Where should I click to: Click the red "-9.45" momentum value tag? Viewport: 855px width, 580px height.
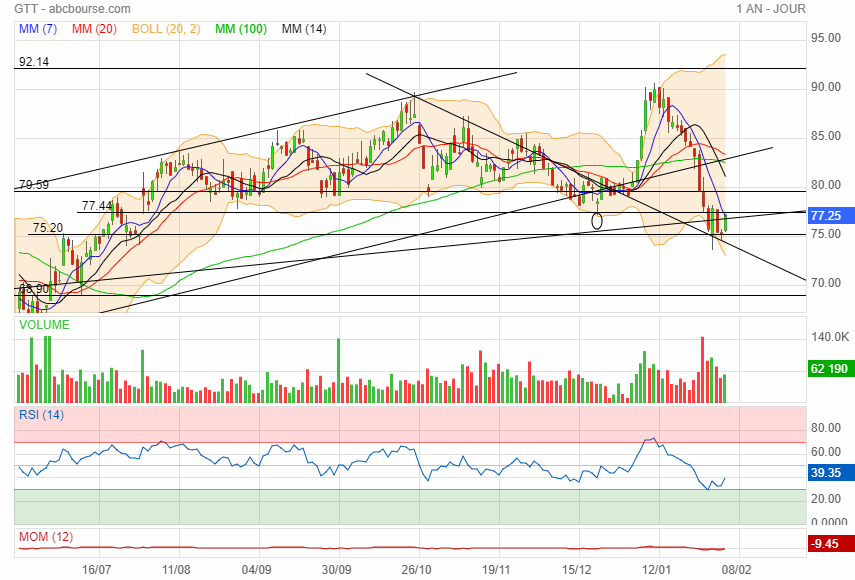830,543
